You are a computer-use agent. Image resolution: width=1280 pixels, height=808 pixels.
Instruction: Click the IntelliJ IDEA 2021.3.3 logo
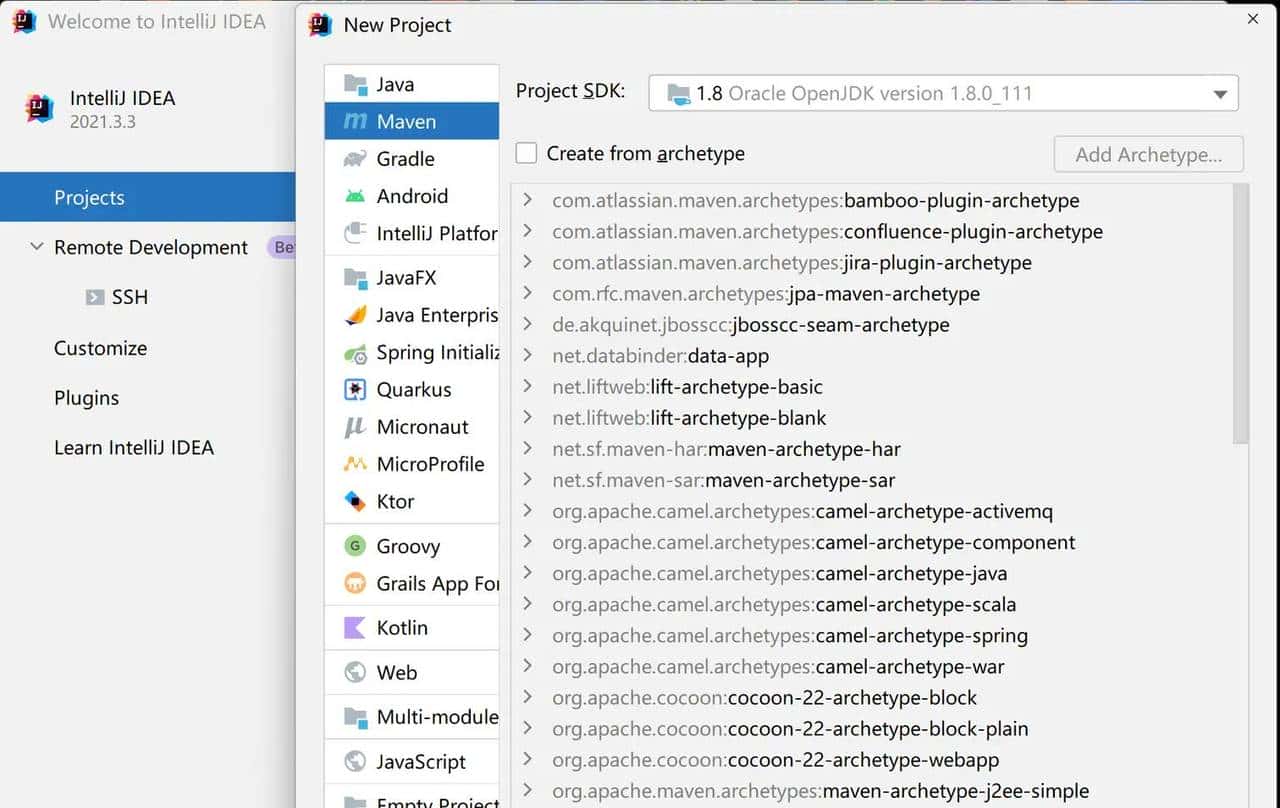39,108
